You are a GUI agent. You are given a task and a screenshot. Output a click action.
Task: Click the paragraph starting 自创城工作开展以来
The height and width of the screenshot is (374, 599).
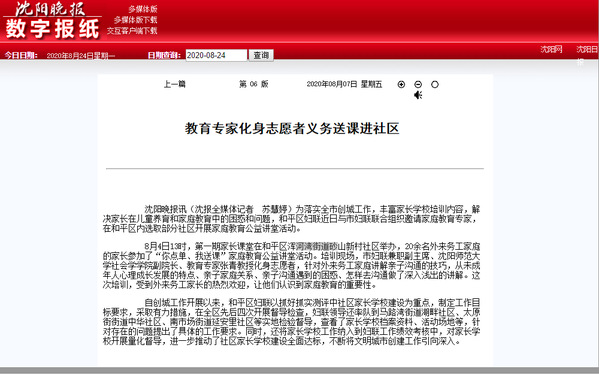tap(291, 322)
